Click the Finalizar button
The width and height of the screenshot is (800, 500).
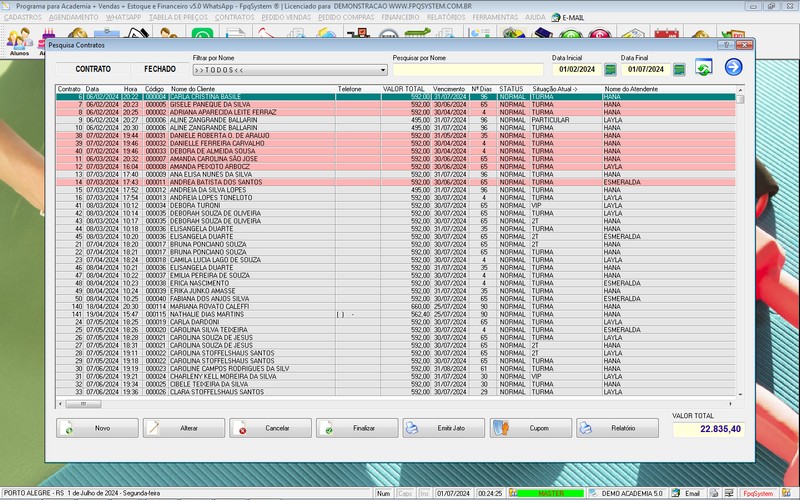tap(357, 428)
